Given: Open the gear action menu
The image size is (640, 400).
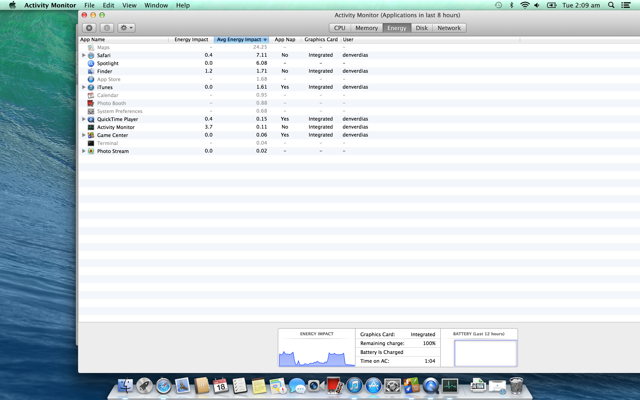Looking at the screenshot, I should click(126, 28).
